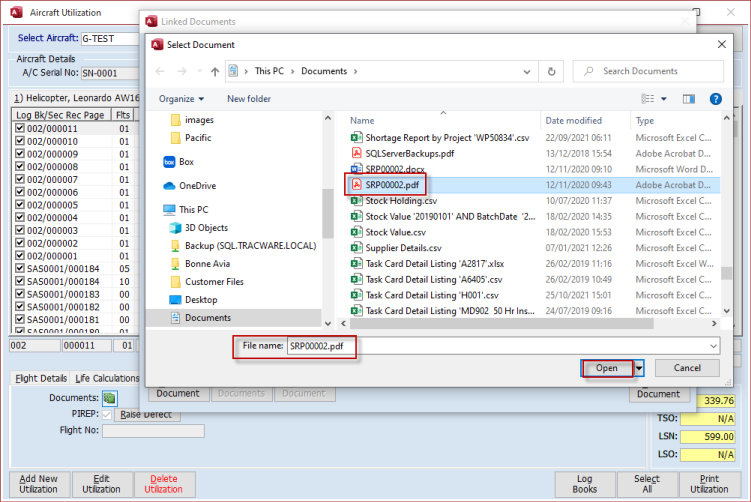Open Bonne Avia network folder

[200, 264]
